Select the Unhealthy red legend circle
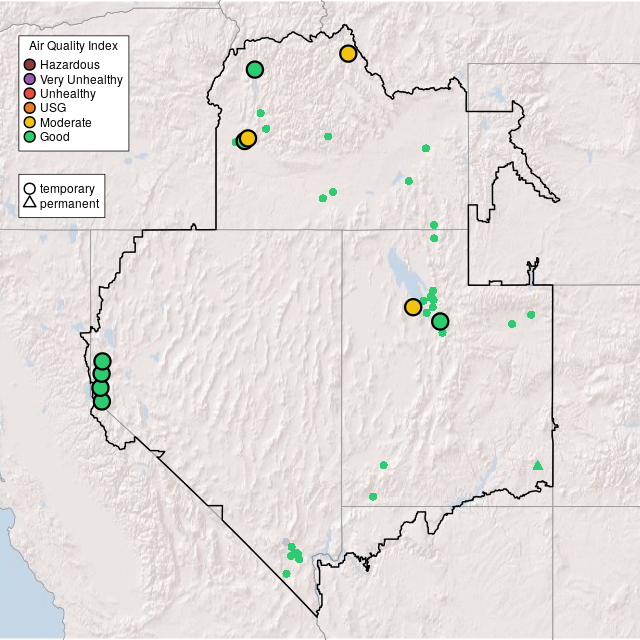Screen dimensions: 640x640 point(31,94)
